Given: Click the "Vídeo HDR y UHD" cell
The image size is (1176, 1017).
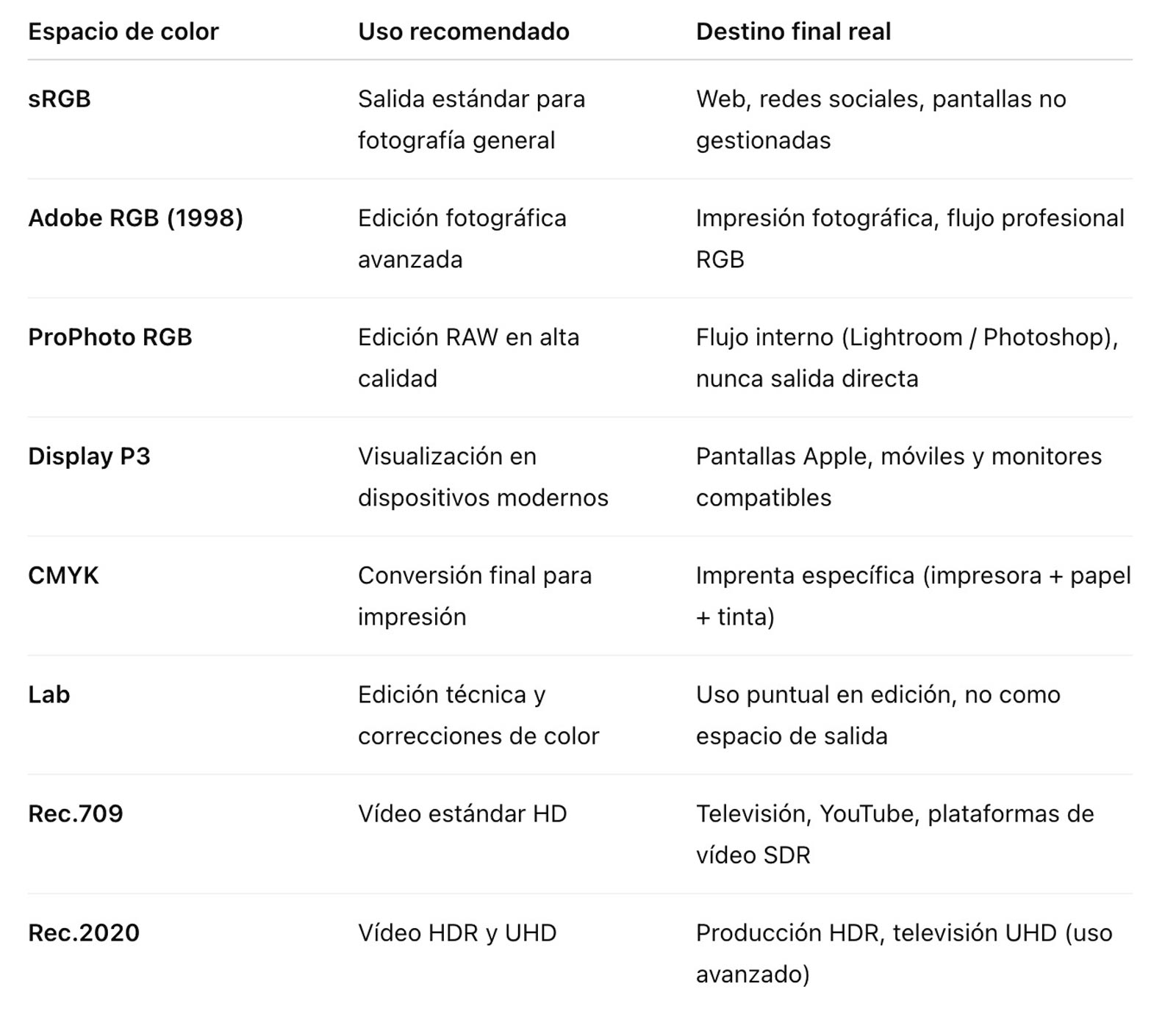Looking at the screenshot, I should 457,932.
